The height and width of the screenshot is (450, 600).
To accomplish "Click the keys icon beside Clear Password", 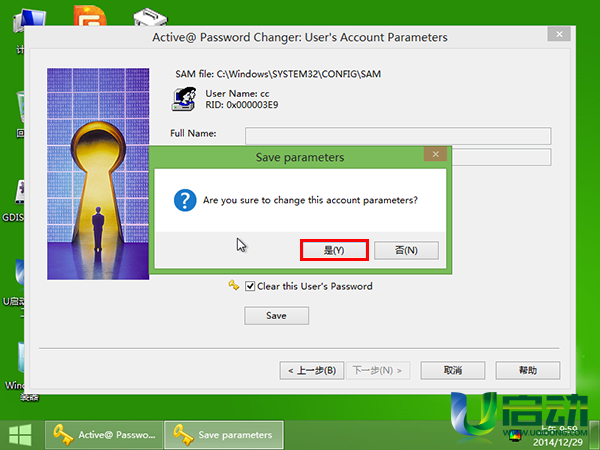I will tap(233, 285).
